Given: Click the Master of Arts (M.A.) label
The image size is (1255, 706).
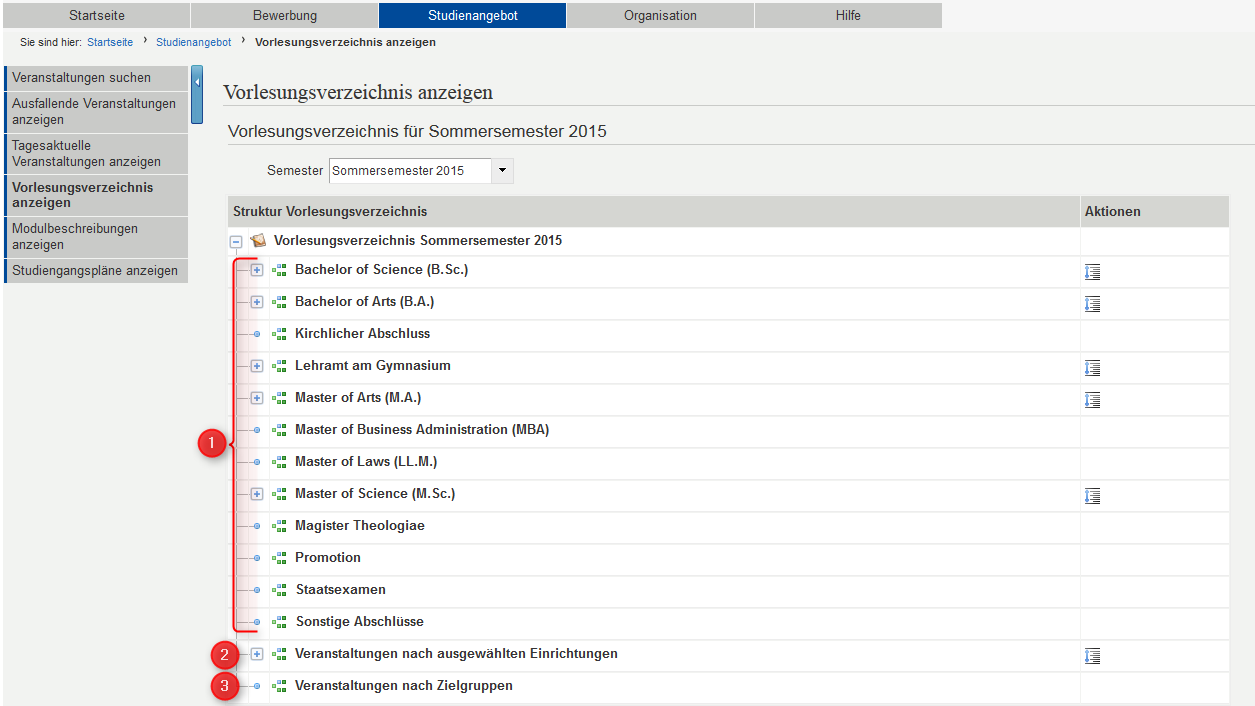Looking at the screenshot, I should point(358,398).
